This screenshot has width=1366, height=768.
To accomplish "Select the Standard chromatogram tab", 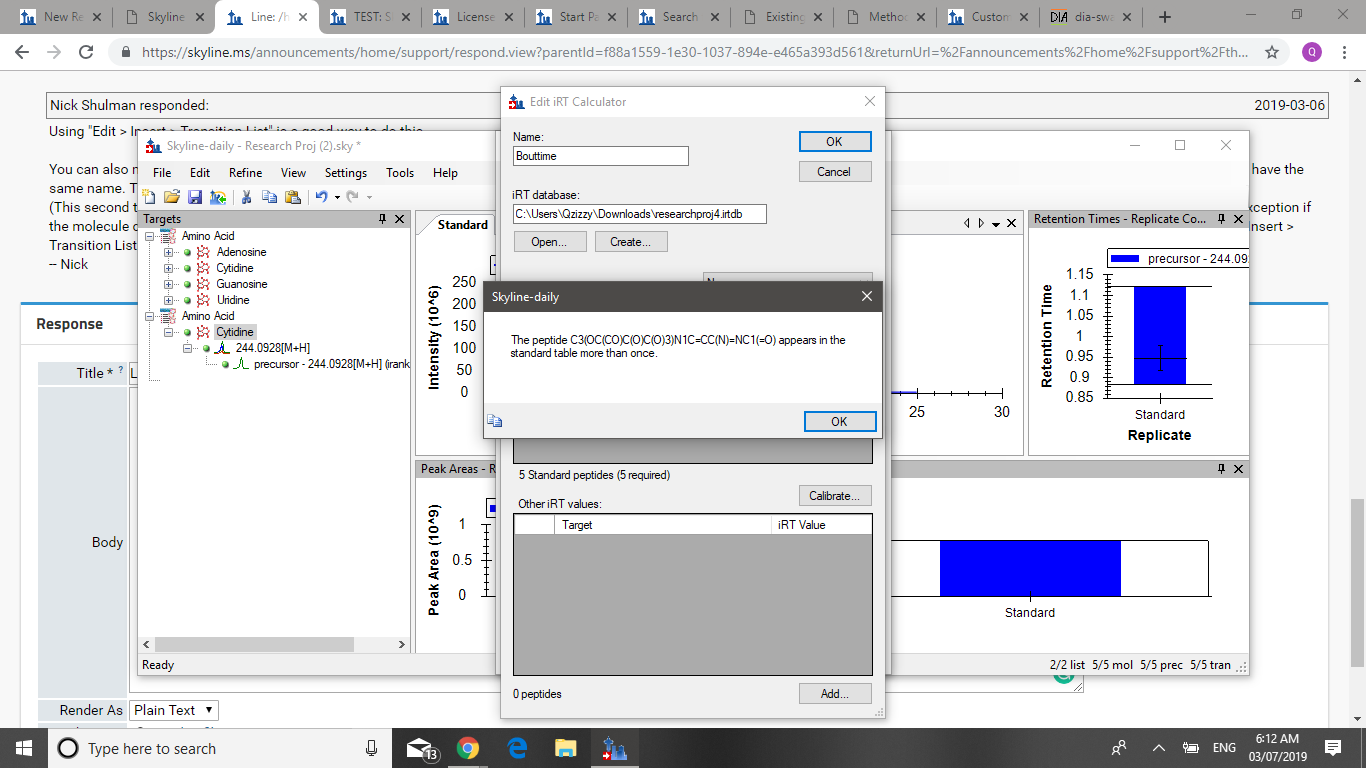I will [x=462, y=225].
